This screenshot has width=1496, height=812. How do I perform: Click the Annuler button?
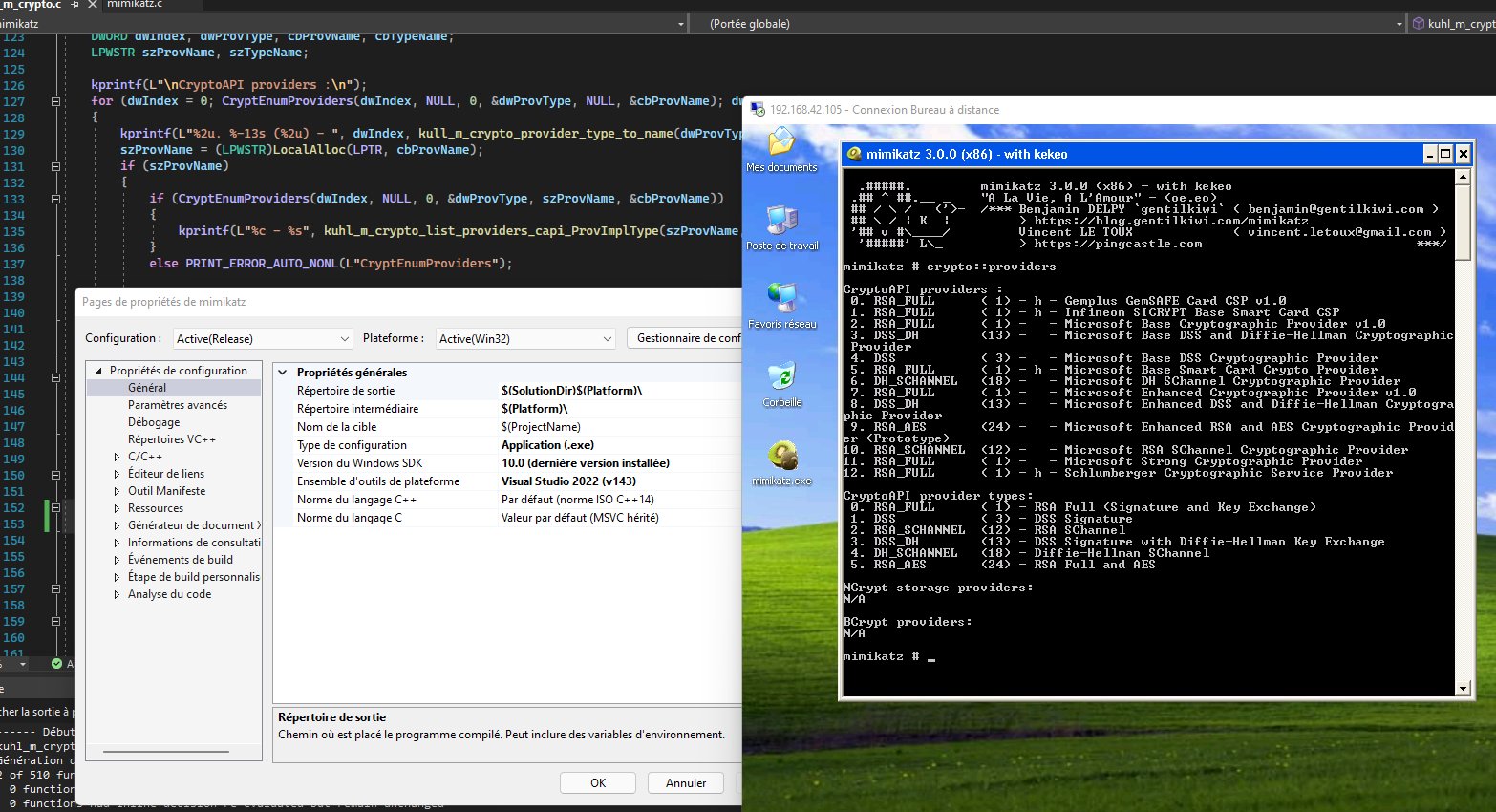pos(686,783)
